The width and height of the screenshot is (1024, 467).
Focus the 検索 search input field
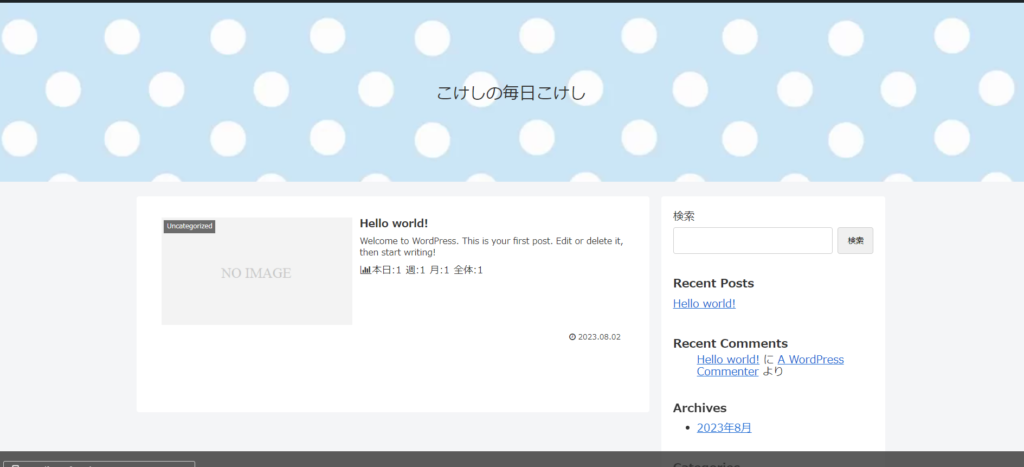pos(752,240)
